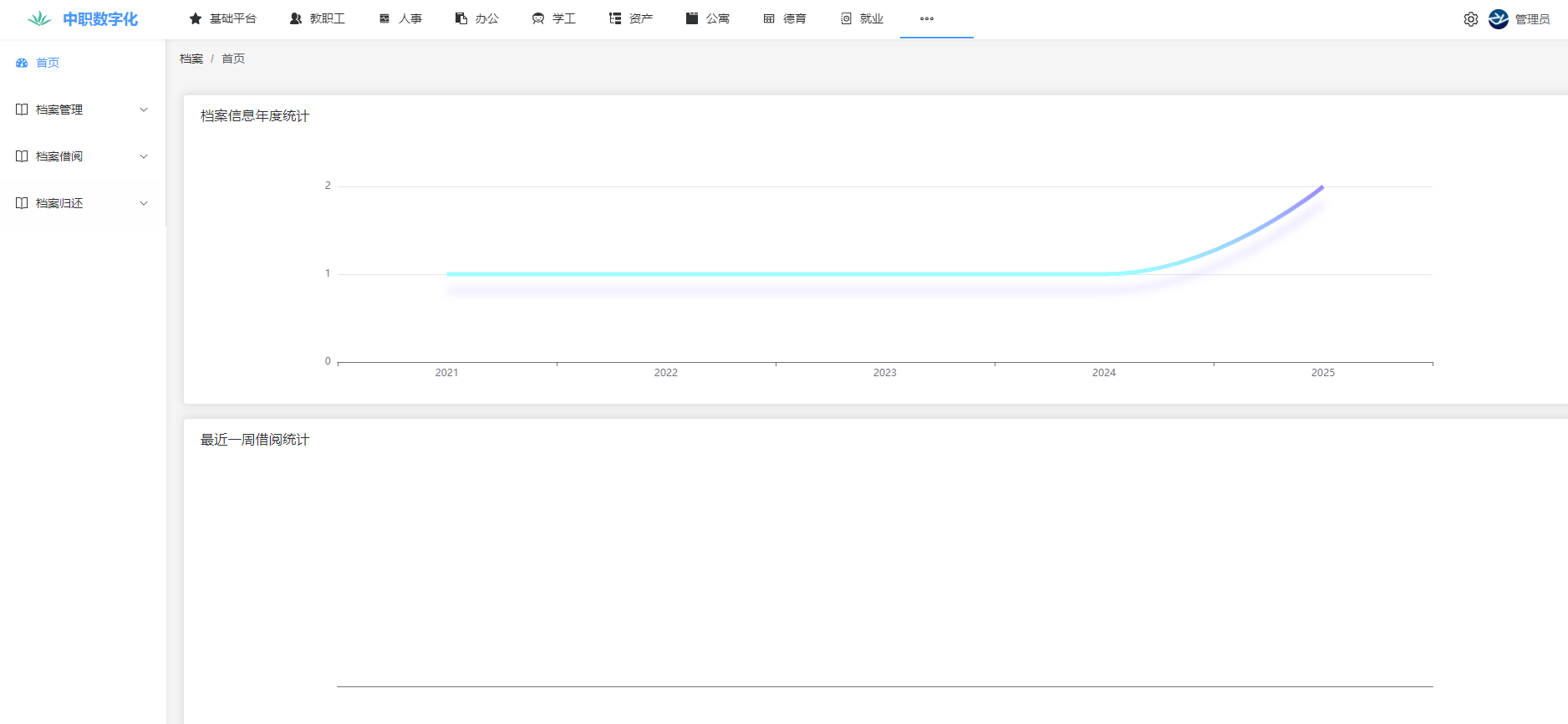Expand the 档案归还 submenu chevron

click(144, 203)
